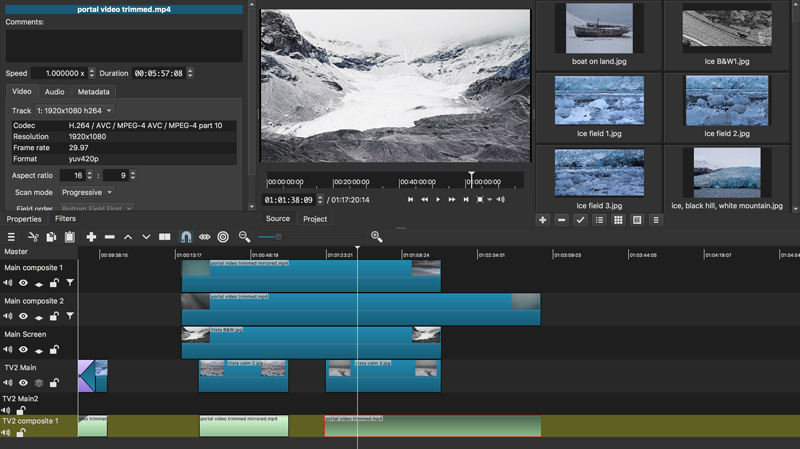Open the Filters panel tab
Viewport: 800px width, 449px height.
click(x=65, y=218)
